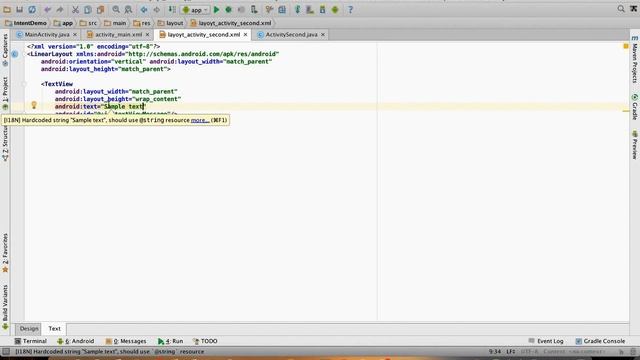Run app with green play icon
640x360 pixels.
(x=216, y=9)
